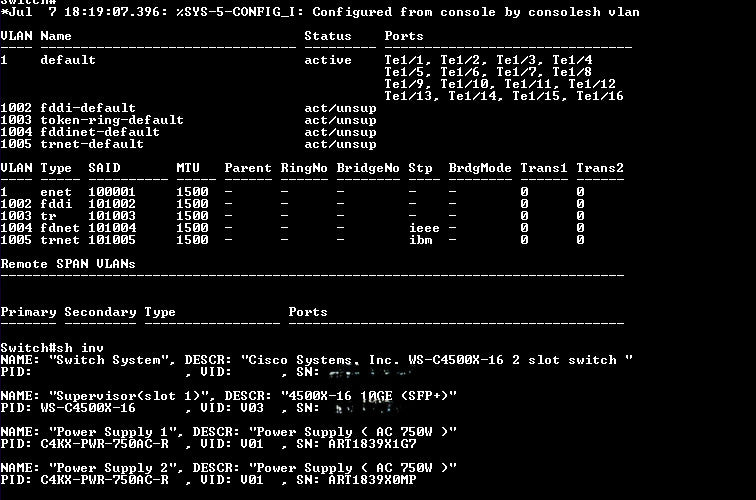756x500 pixels.
Task: Select serial number 'ART1839X1G7'
Action: 372,444
